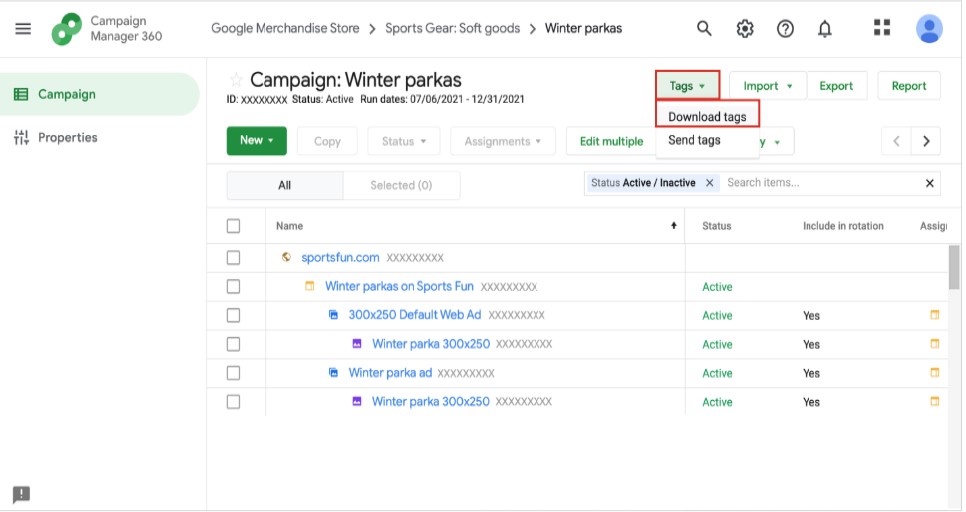Click the Status column header
The image size is (966, 512).
pyautogui.click(x=716, y=226)
